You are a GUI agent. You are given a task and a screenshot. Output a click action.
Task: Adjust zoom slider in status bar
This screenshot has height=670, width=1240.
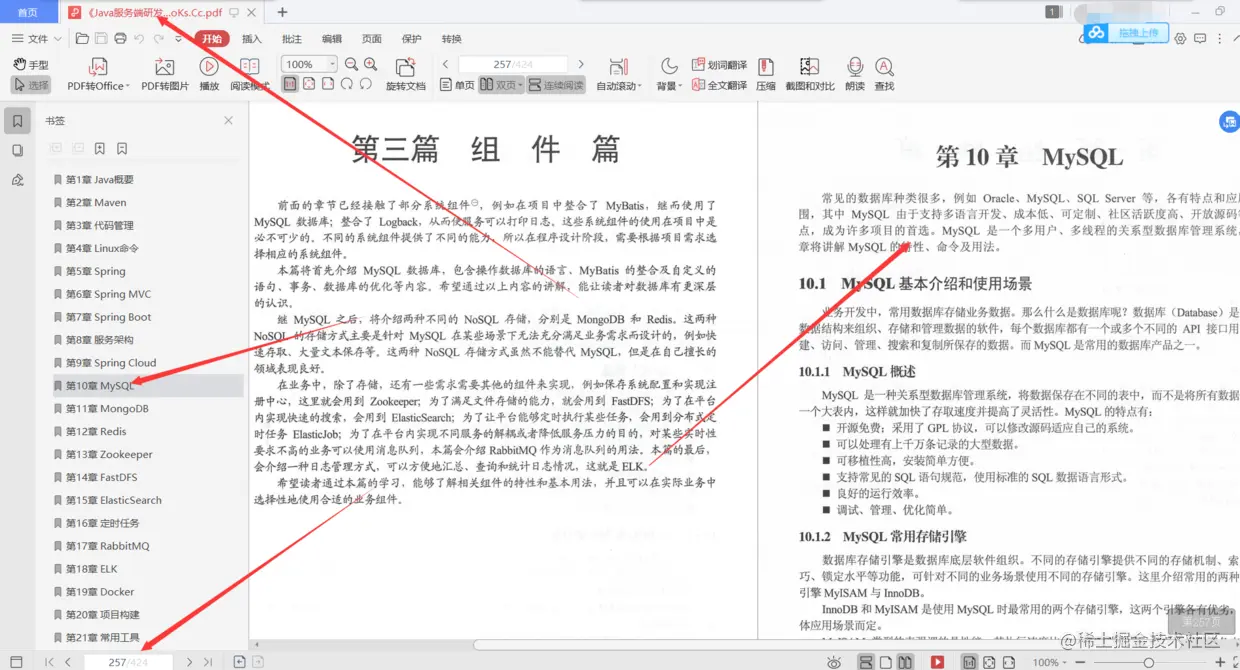click(1148, 662)
